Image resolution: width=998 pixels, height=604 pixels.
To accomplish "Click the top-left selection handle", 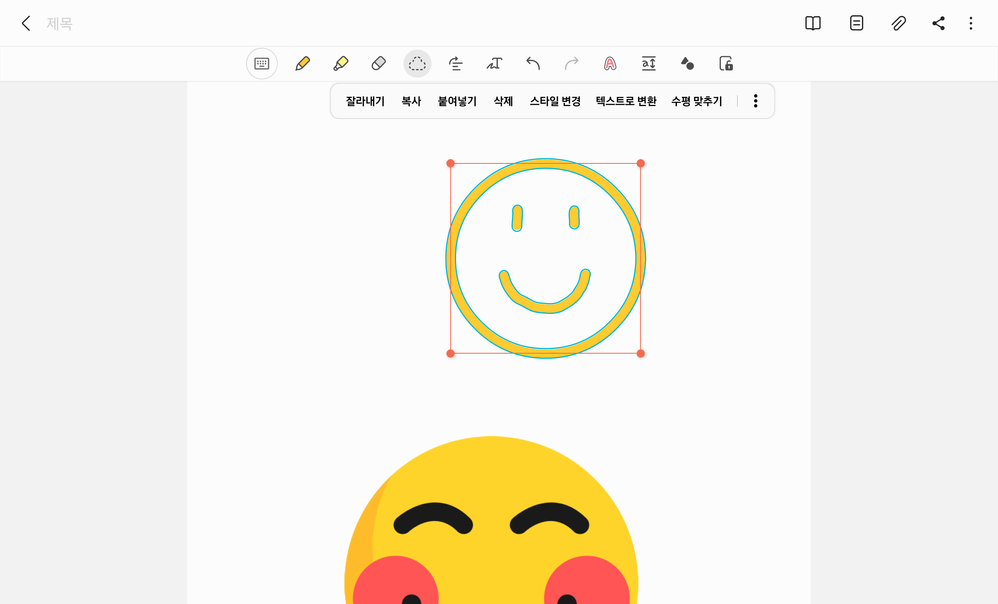I will tap(451, 164).
